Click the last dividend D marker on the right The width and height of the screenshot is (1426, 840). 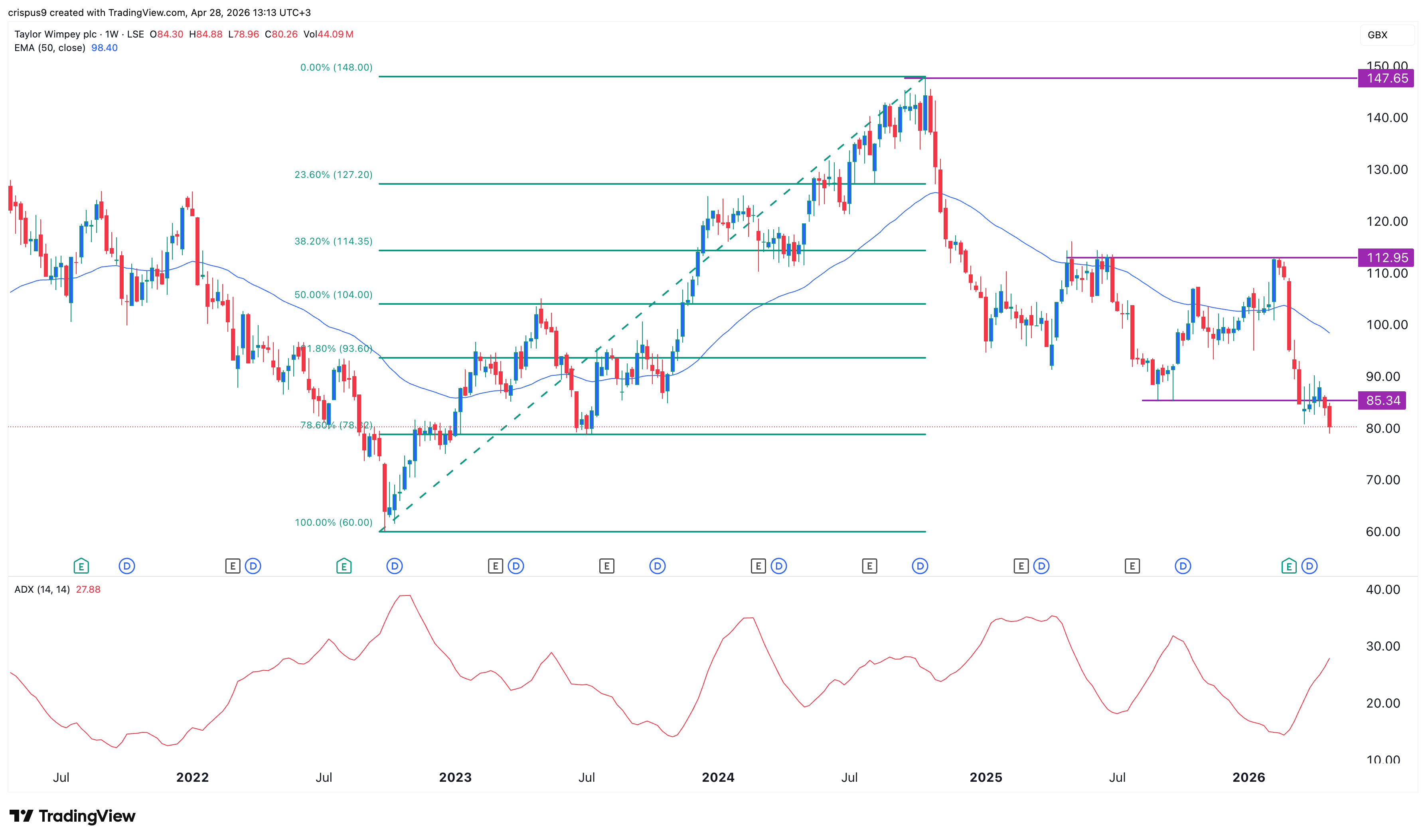tap(1309, 566)
